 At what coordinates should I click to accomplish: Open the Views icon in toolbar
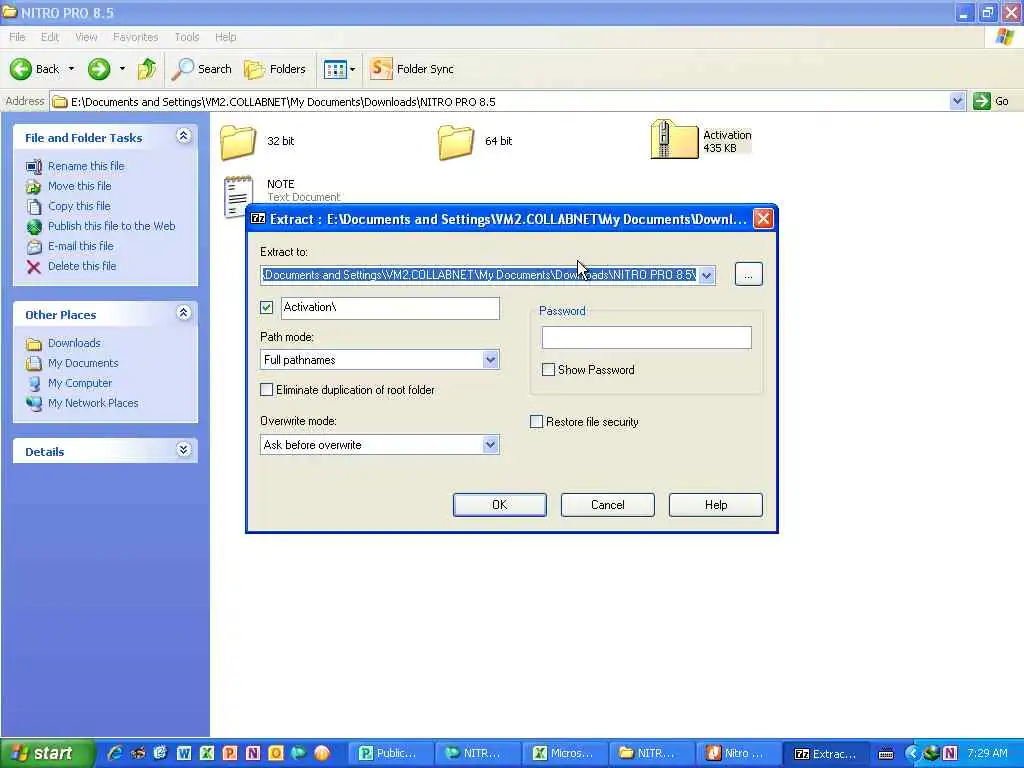click(x=335, y=69)
